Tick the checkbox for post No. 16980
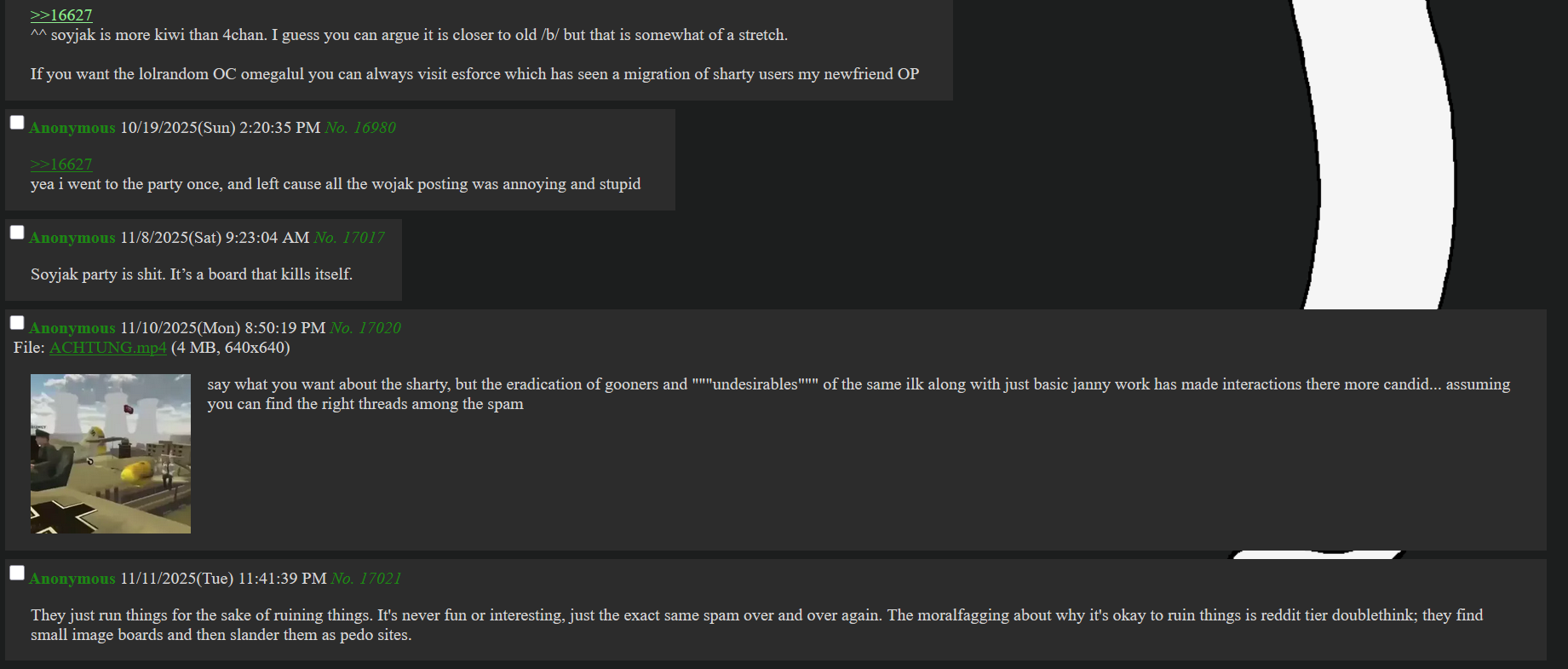This screenshot has width=1568, height=669. point(17,123)
